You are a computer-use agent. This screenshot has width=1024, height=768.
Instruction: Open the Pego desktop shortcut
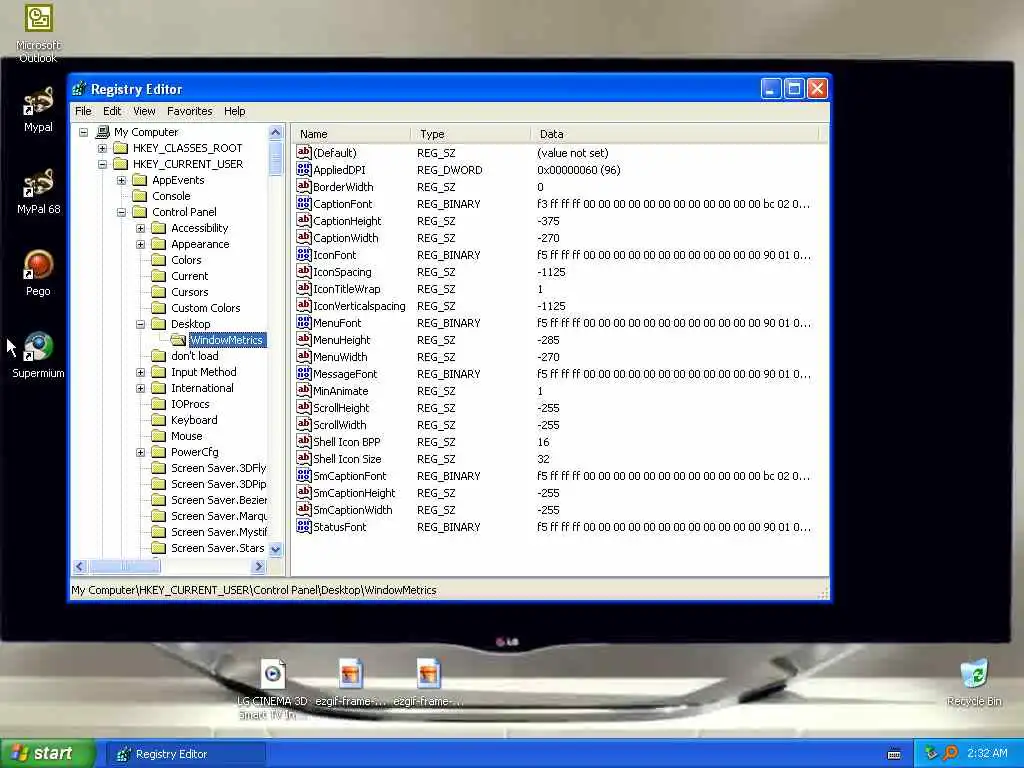(x=38, y=273)
